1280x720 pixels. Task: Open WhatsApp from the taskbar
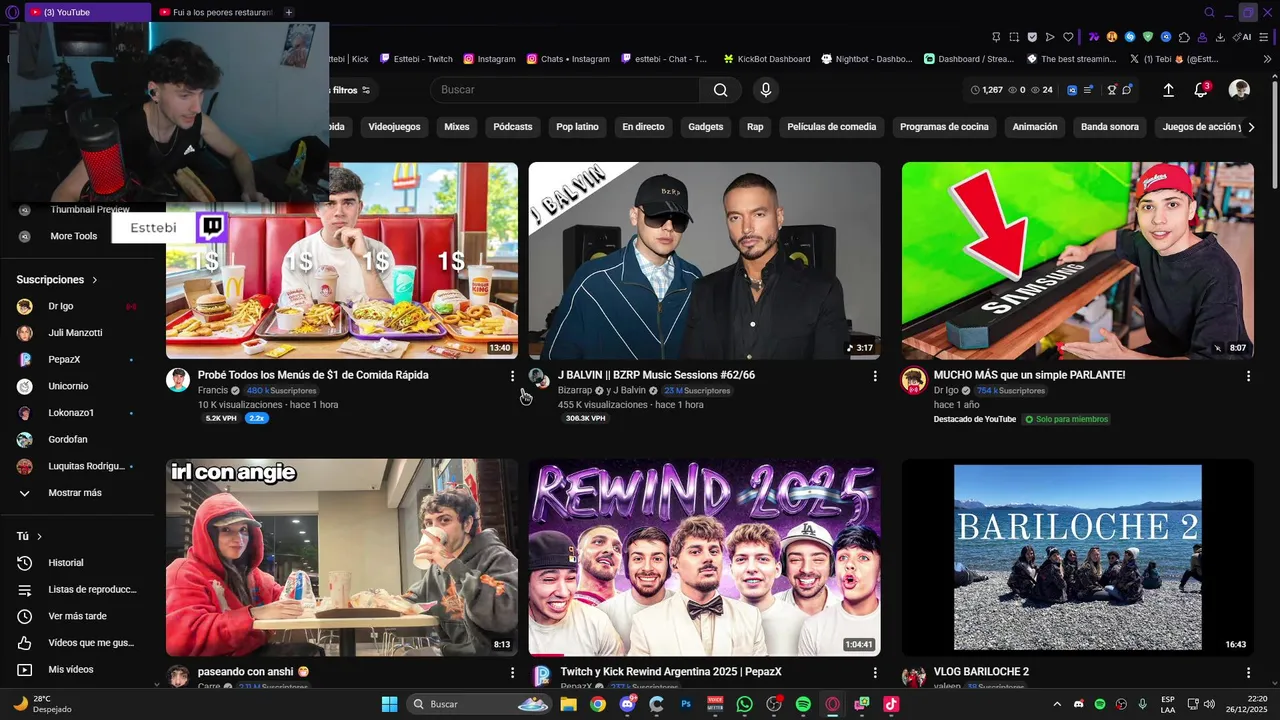click(x=744, y=704)
